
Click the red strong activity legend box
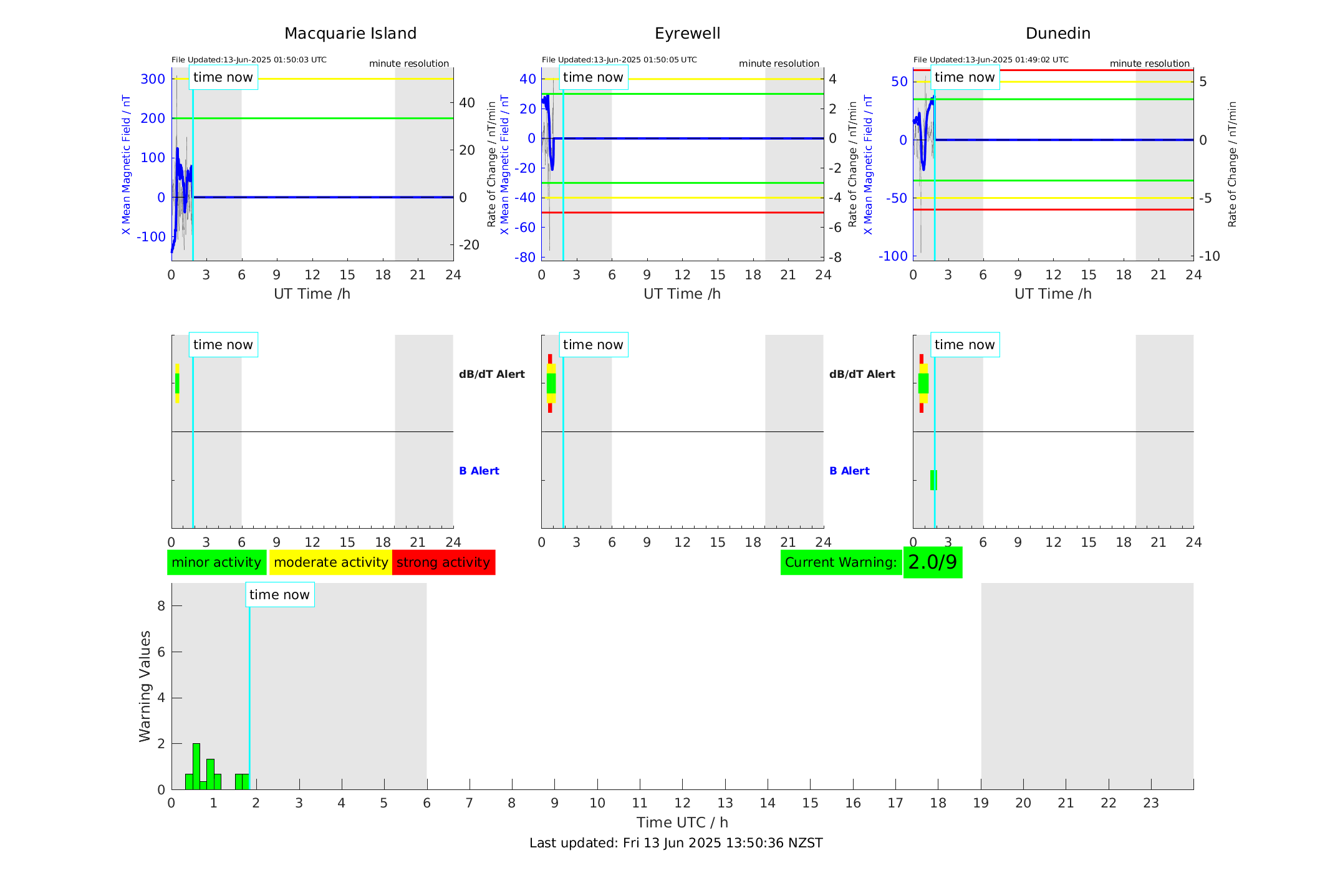(443, 562)
